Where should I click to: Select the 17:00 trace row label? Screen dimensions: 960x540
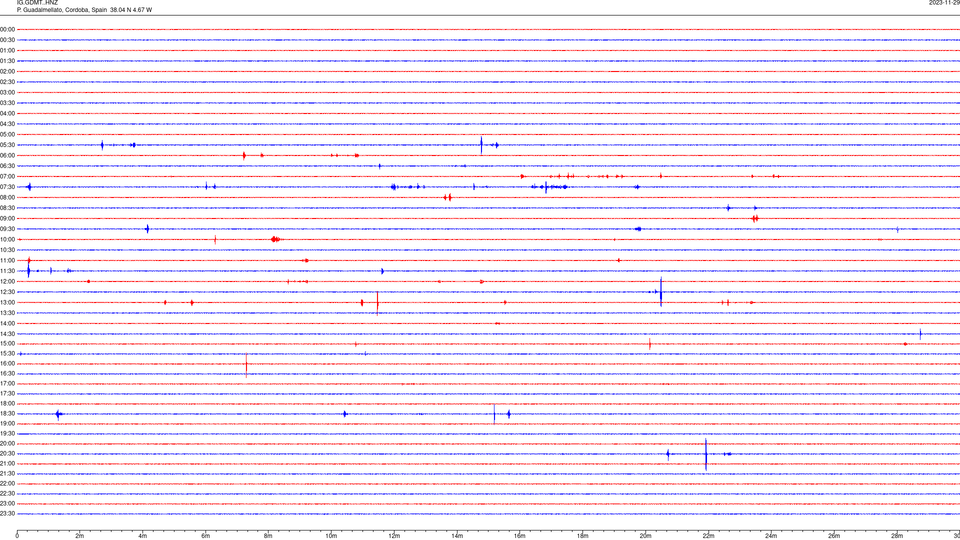point(7,383)
